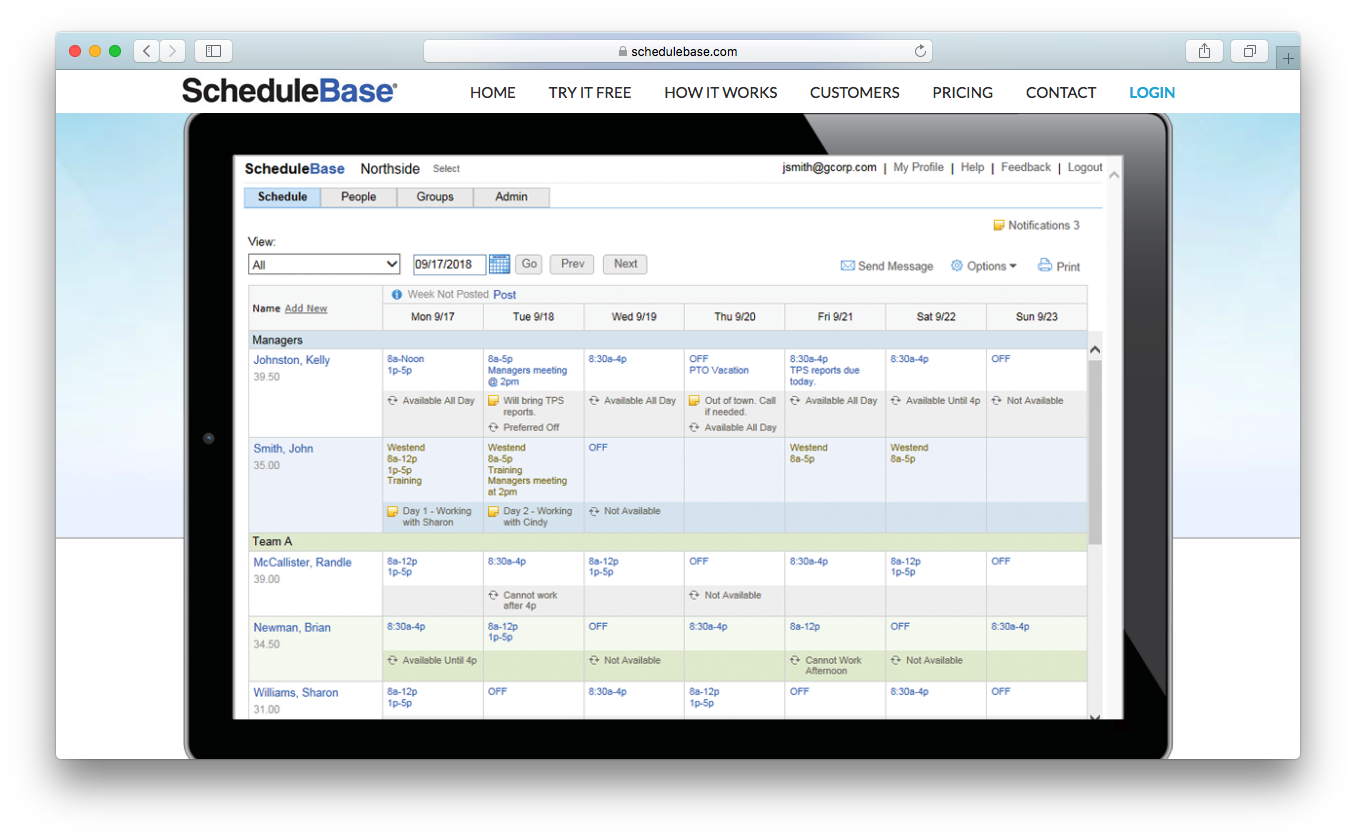This screenshot has width=1356, height=839.
Task: Click the note icon for 'Will bring TPS reports'
Action: click(493, 401)
